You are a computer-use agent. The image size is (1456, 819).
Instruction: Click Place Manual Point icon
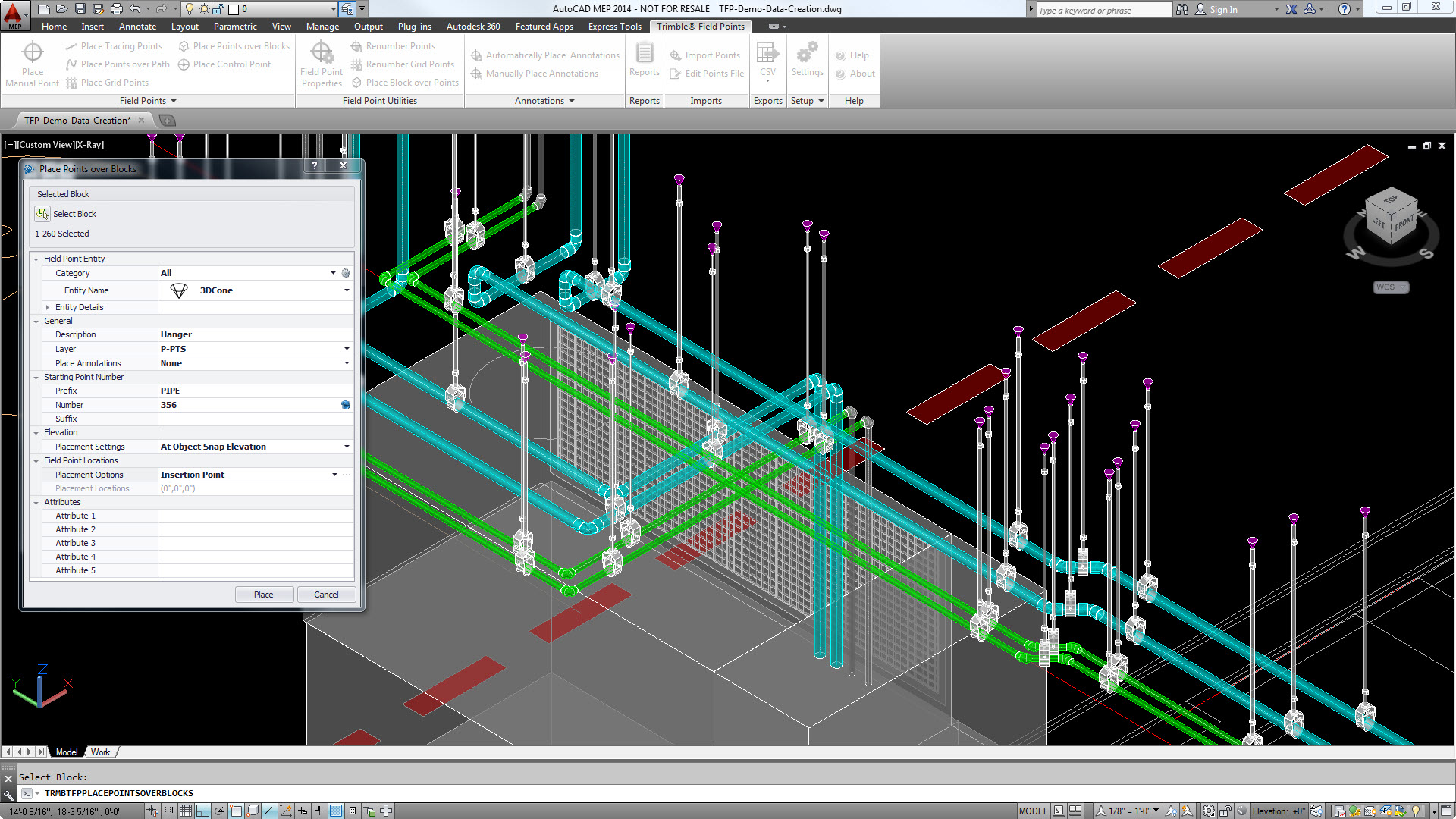(32, 53)
